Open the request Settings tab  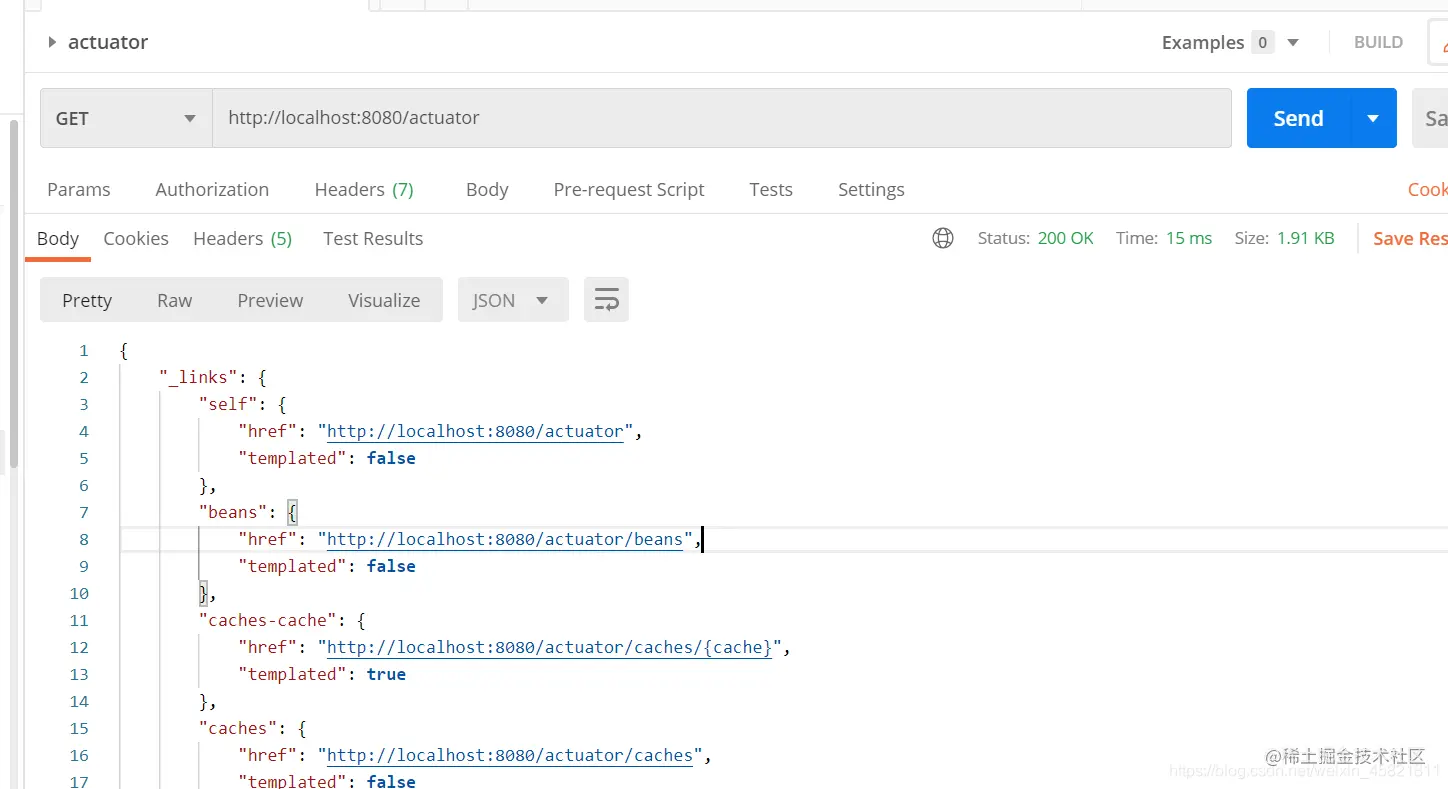(871, 189)
